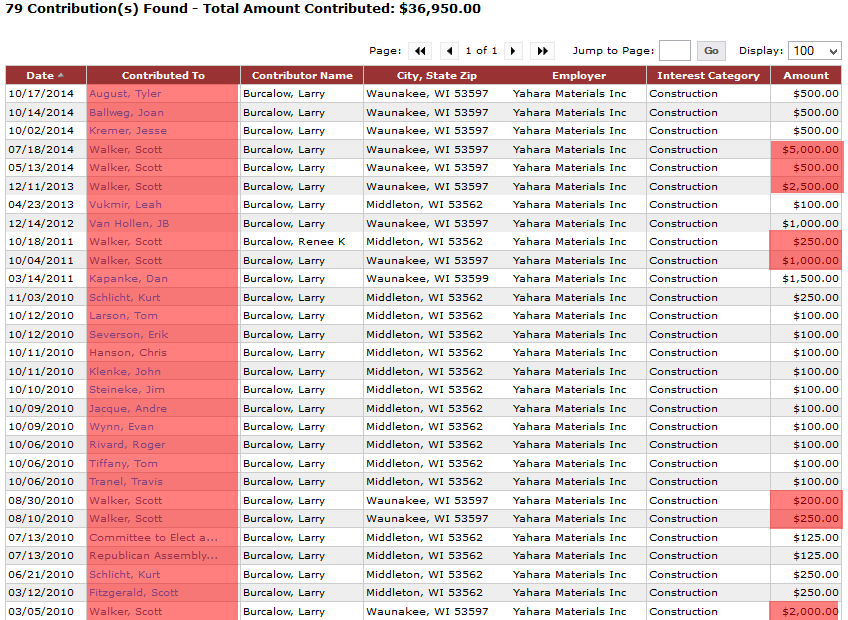Click the Jump to Page input field
Viewport: 848px width, 620px height.
point(674,51)
